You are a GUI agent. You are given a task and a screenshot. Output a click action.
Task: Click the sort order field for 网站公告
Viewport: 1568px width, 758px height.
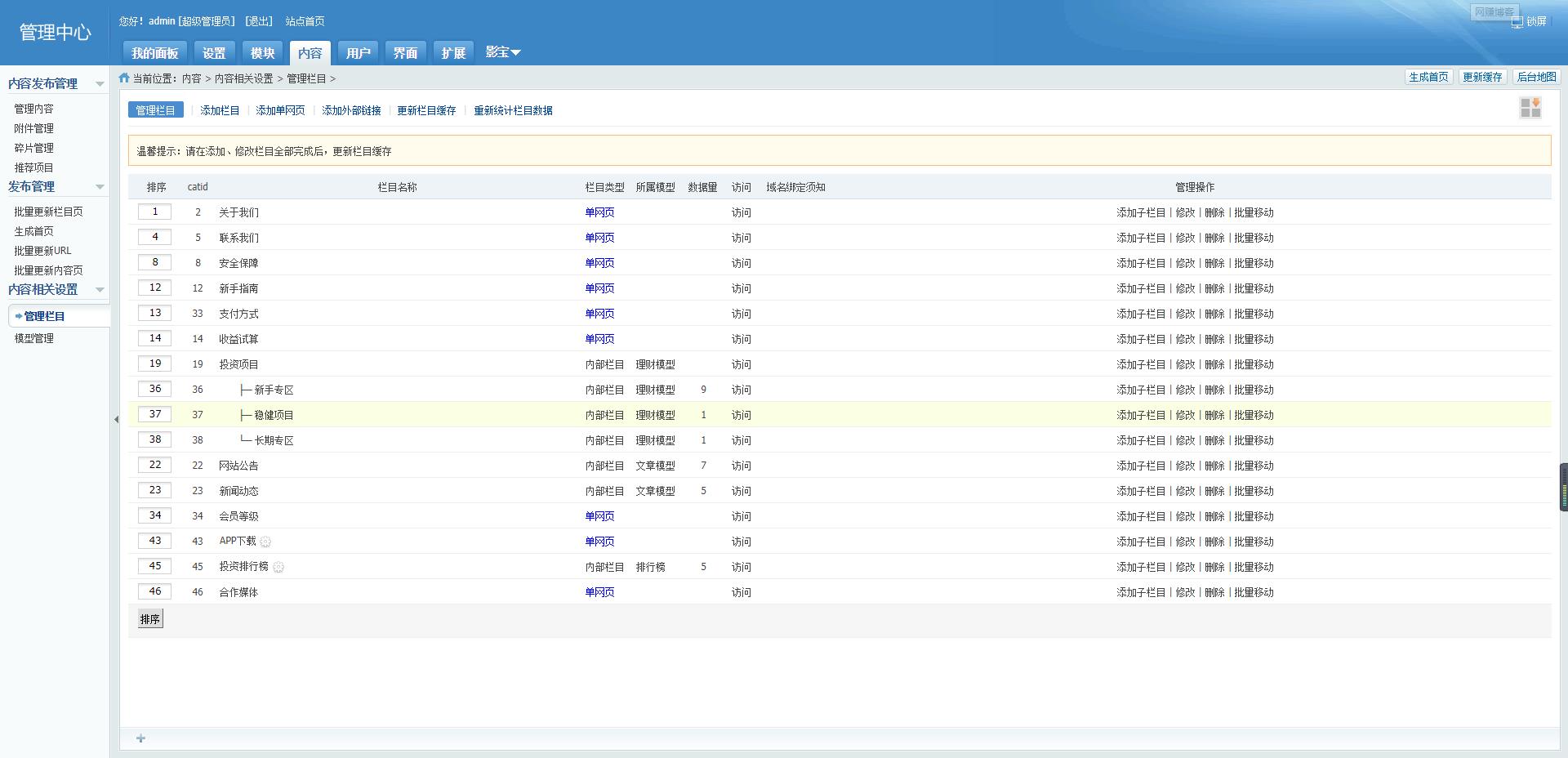click(155, 465)
